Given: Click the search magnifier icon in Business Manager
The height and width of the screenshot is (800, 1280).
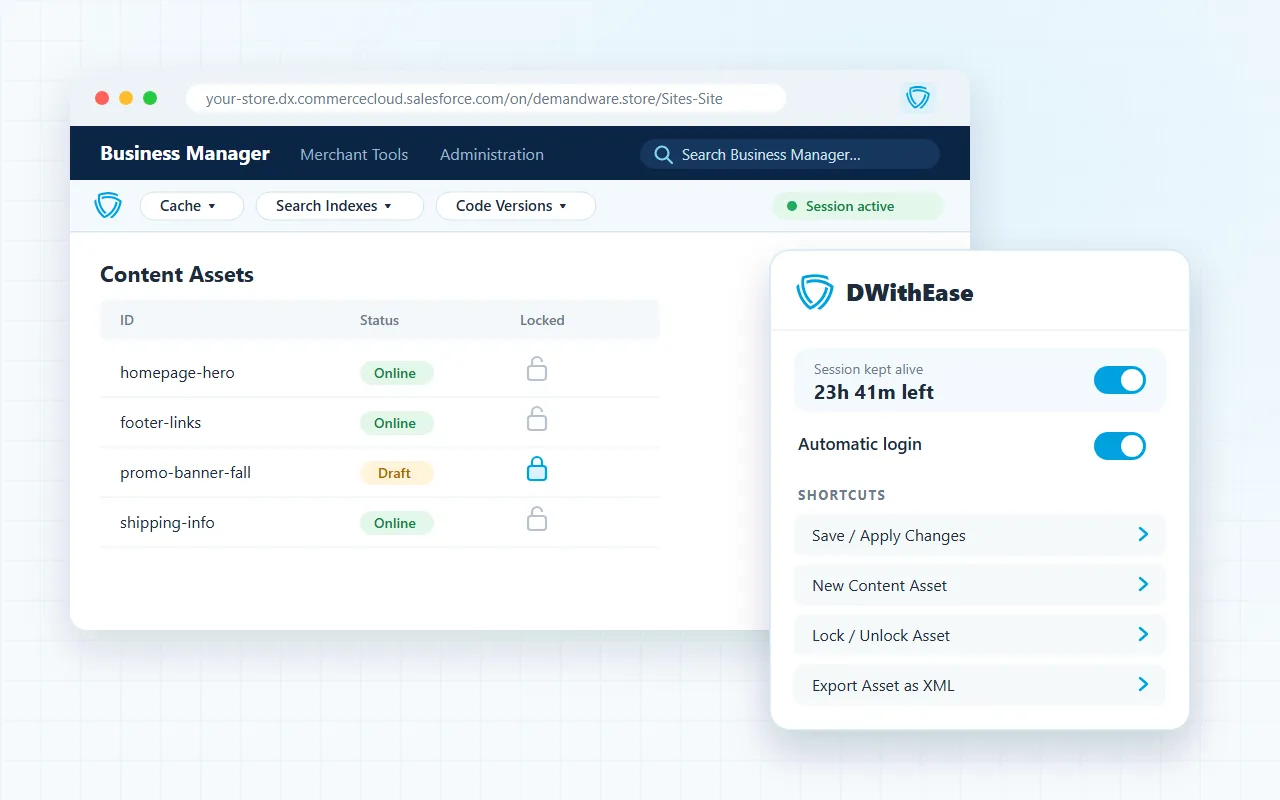Looking at the screenshot, I should (x=663, y=154).
